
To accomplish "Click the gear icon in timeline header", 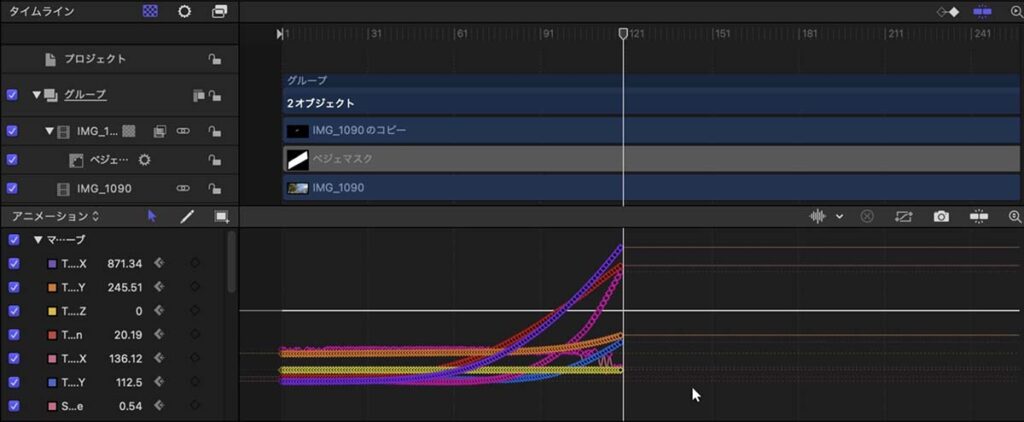I will pos(184,11).
